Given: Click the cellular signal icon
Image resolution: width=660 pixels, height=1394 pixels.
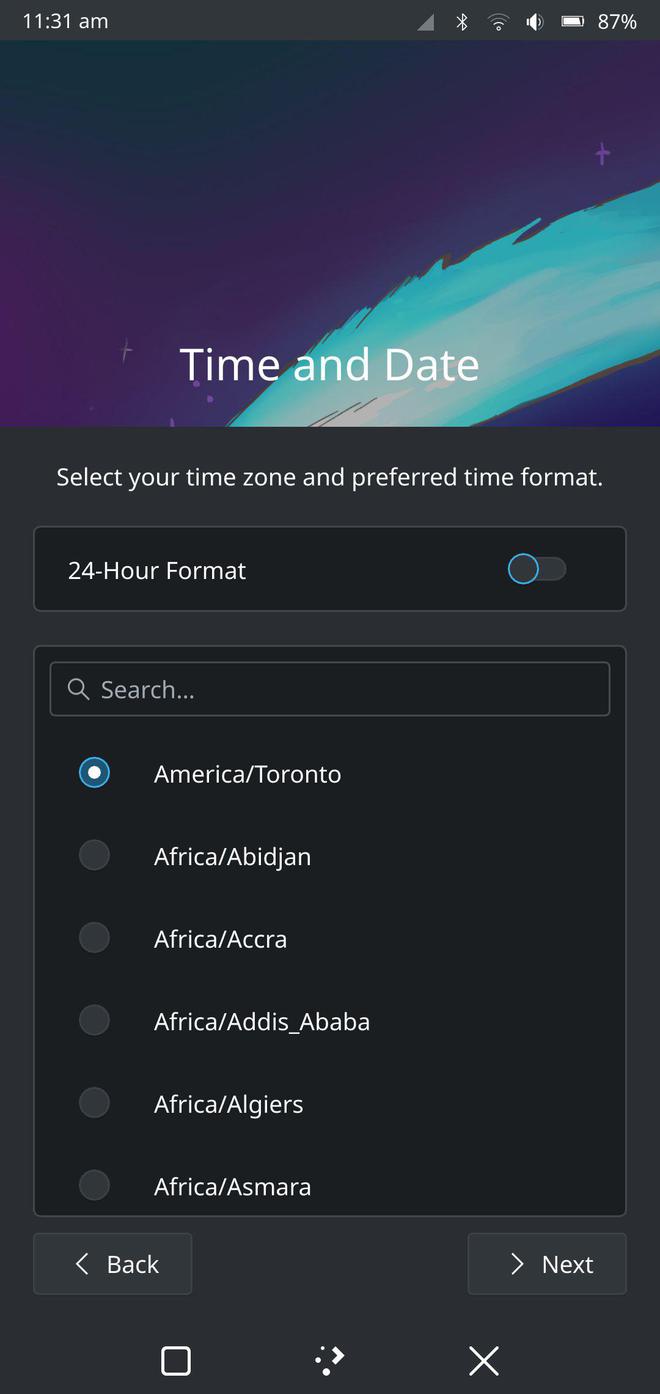Looking at the screenshot, I should pyautogui.click(x=426, y=21).
